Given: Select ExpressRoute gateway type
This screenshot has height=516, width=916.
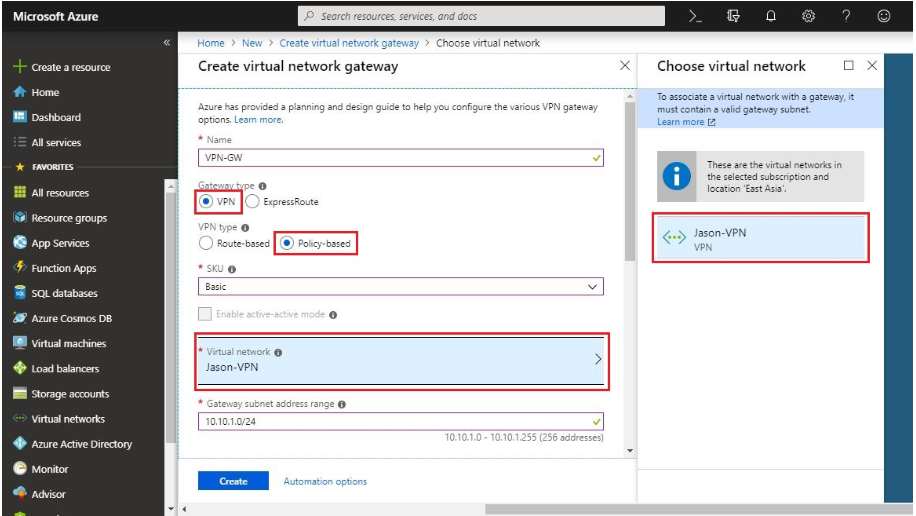Looking at the screenshot, I should pyautogui.click(x=252, y=201).
